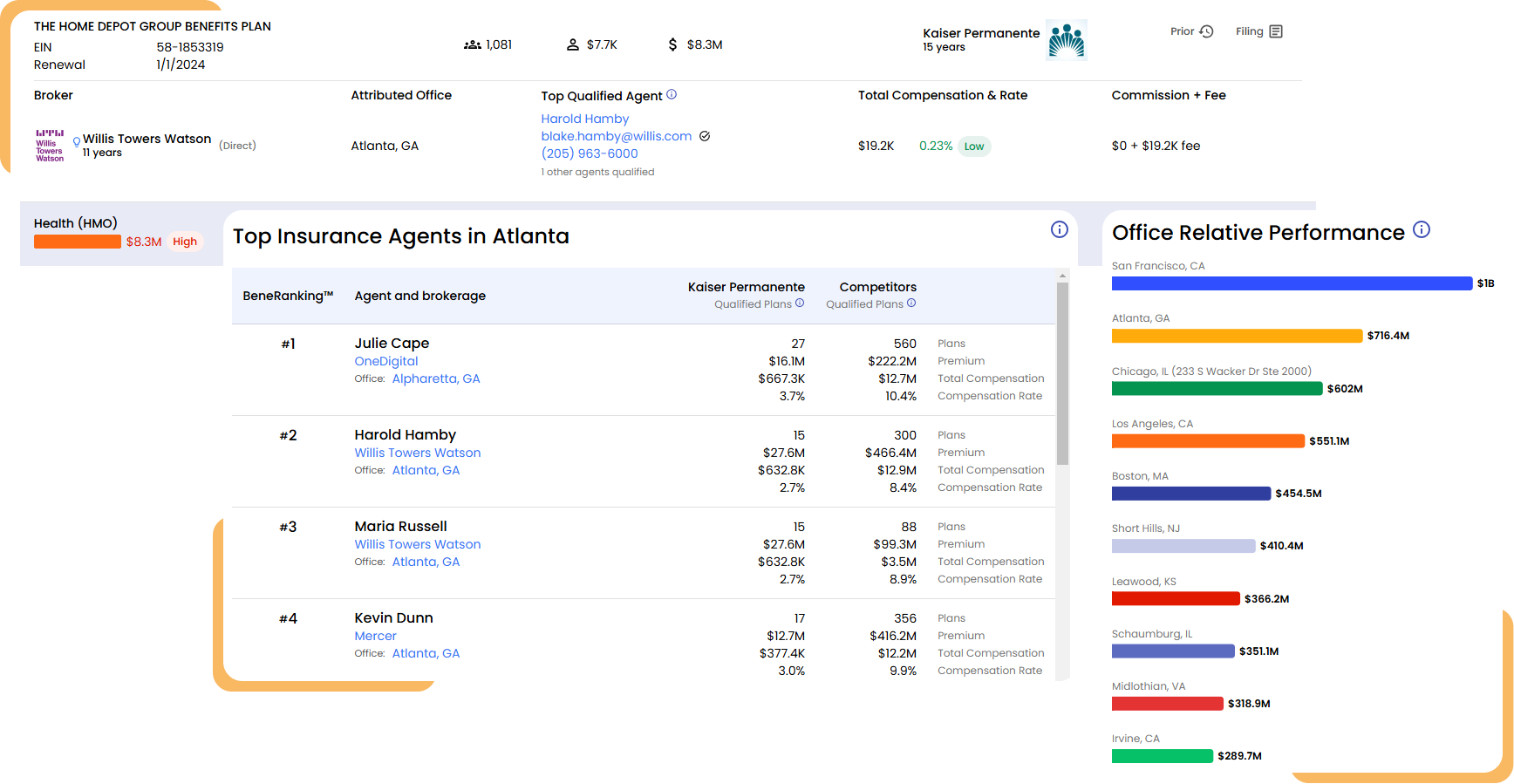The image size is (1514, 784).
Task: Click the Los Angeles, CA orange bar
Action: [x=1208, y=441]
